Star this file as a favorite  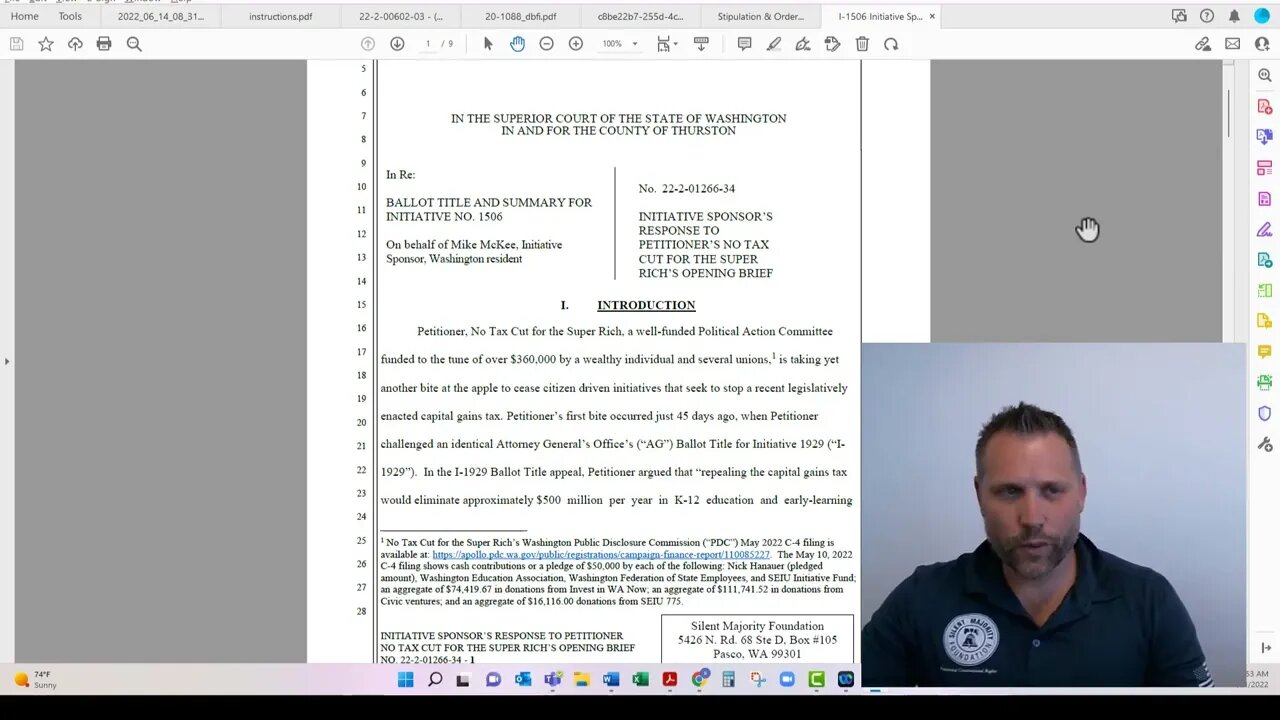pos(46,44)
